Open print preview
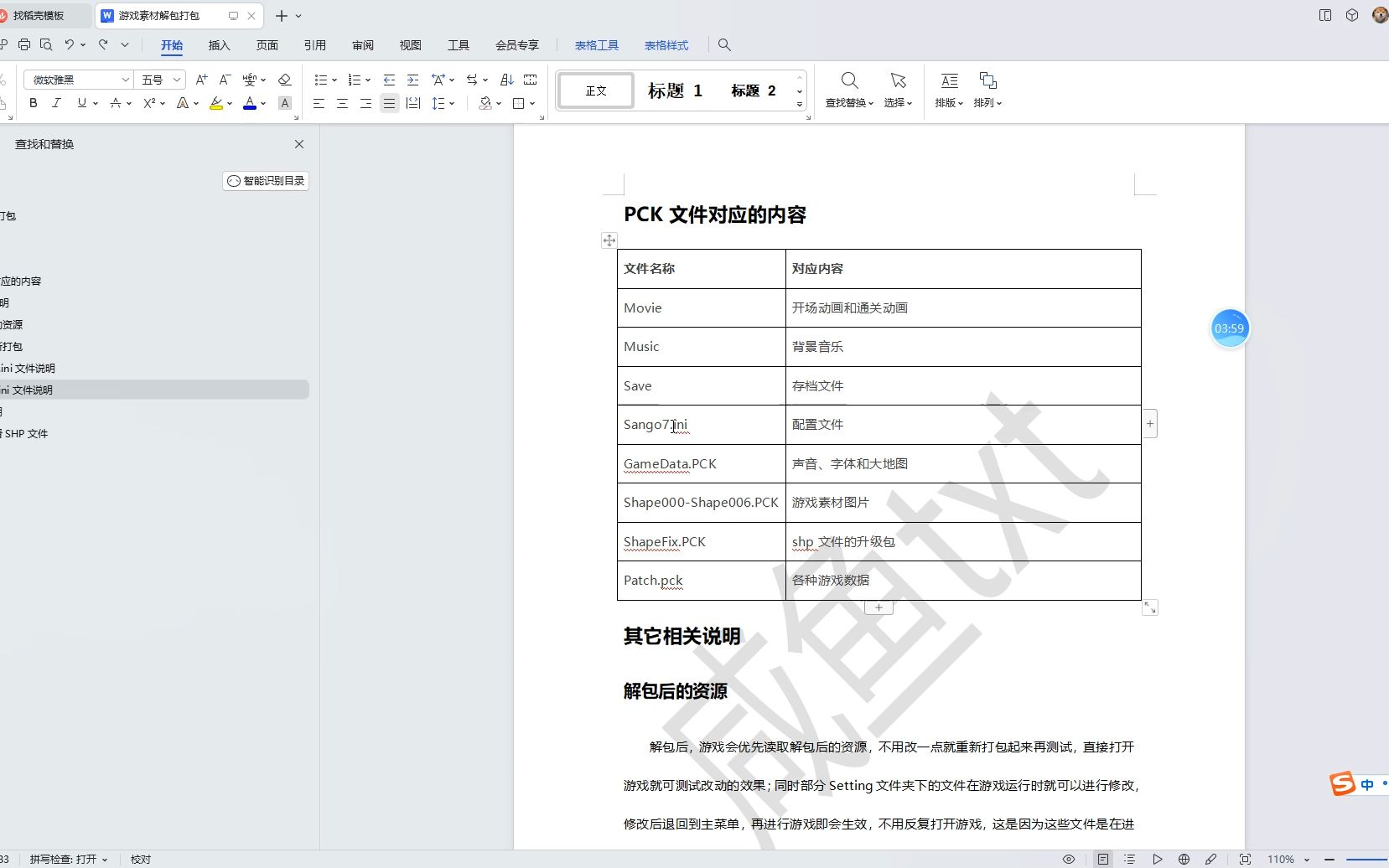Viewport: 1389px width, 868px height. tap(46, 44)
